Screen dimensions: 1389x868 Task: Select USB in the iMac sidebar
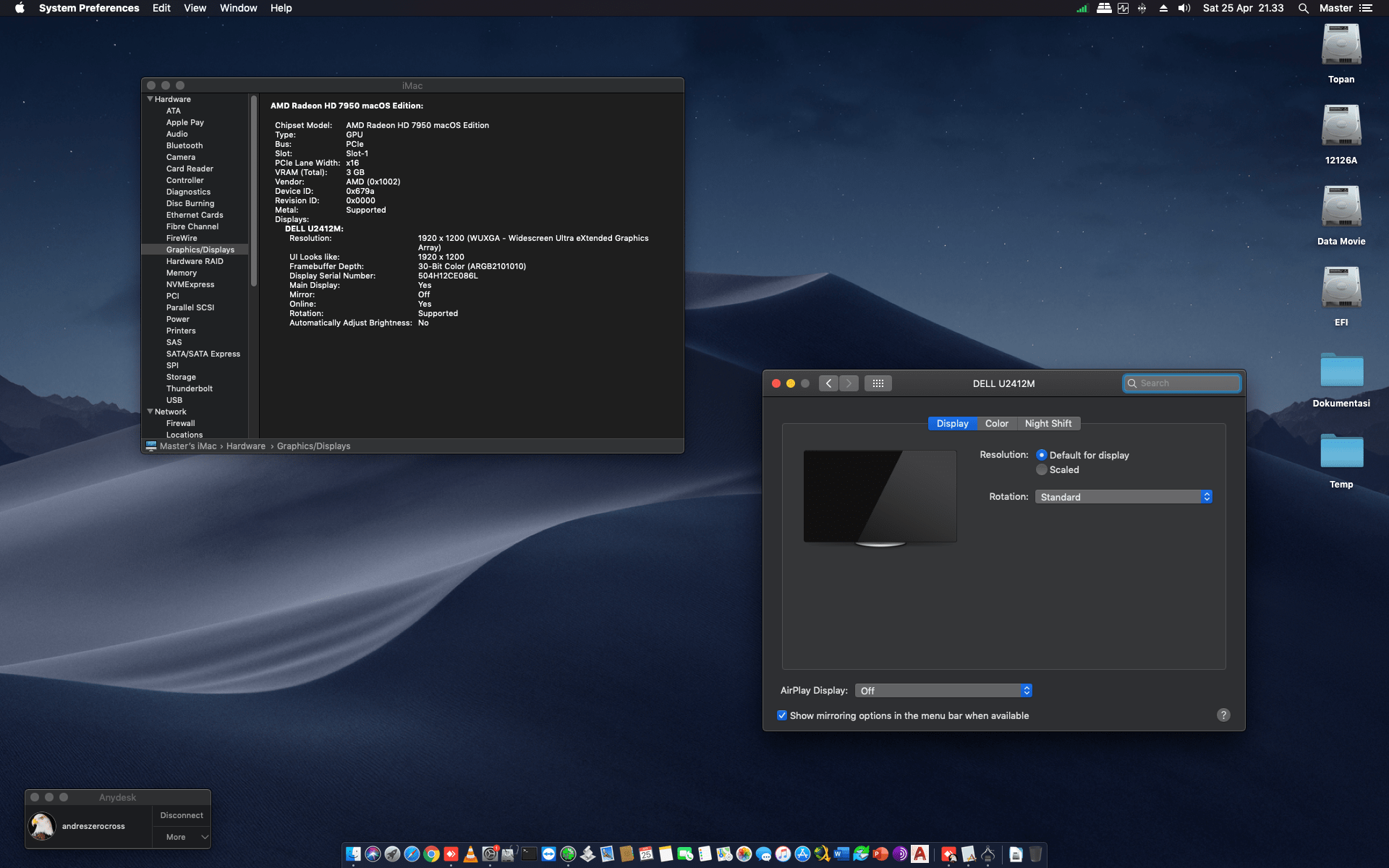(x=174, y=400)
